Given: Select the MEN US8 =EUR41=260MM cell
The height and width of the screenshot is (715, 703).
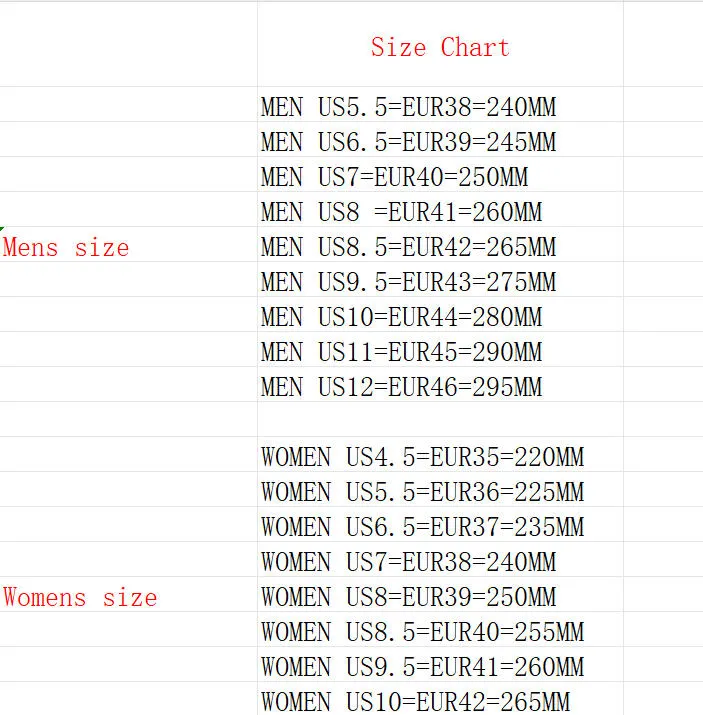Looking at the screenshot, I should (x=440, y=209).
